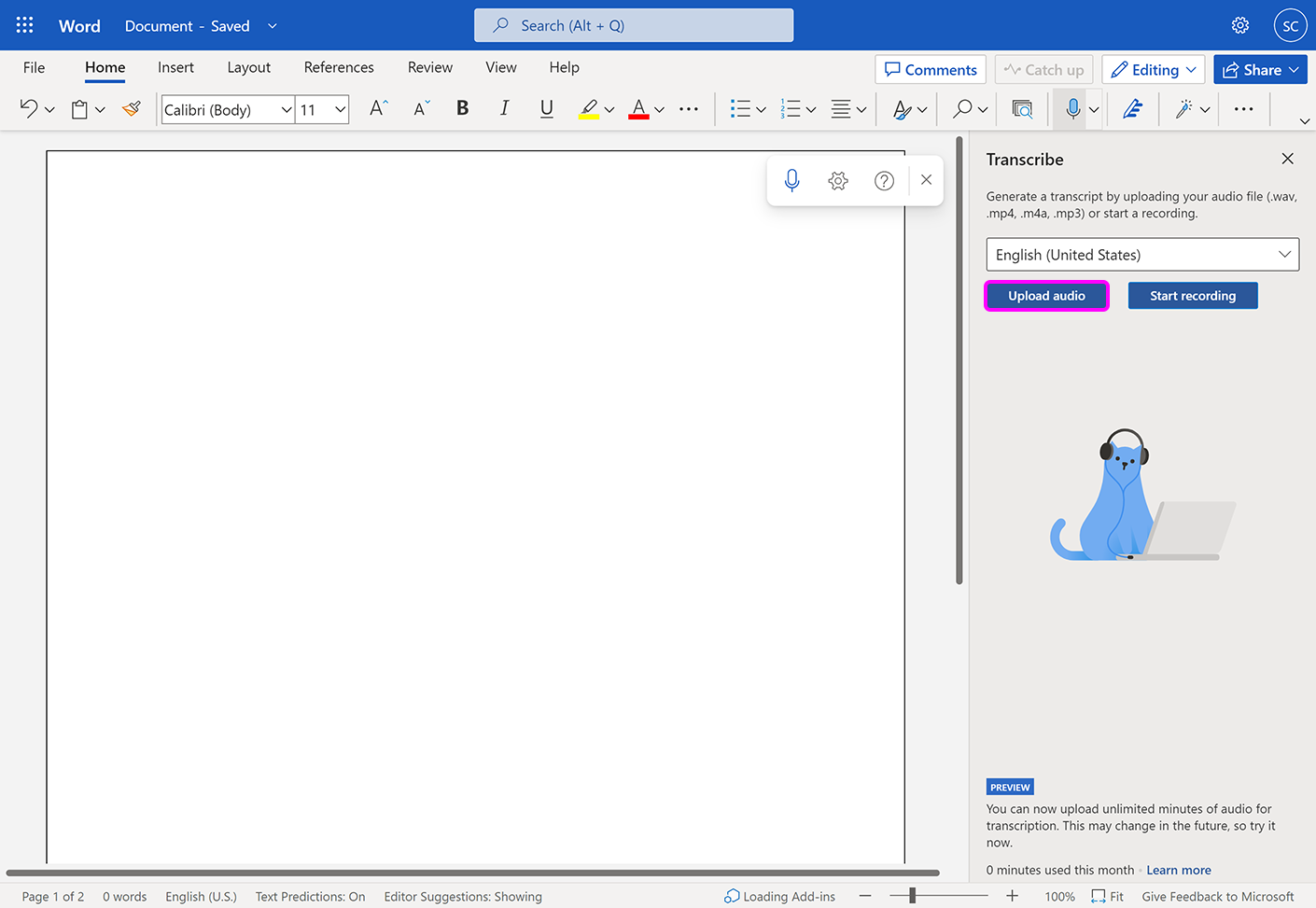Select the Format Painter tool
Viewport: 1316px width, 908px height.
pos(131,109)
